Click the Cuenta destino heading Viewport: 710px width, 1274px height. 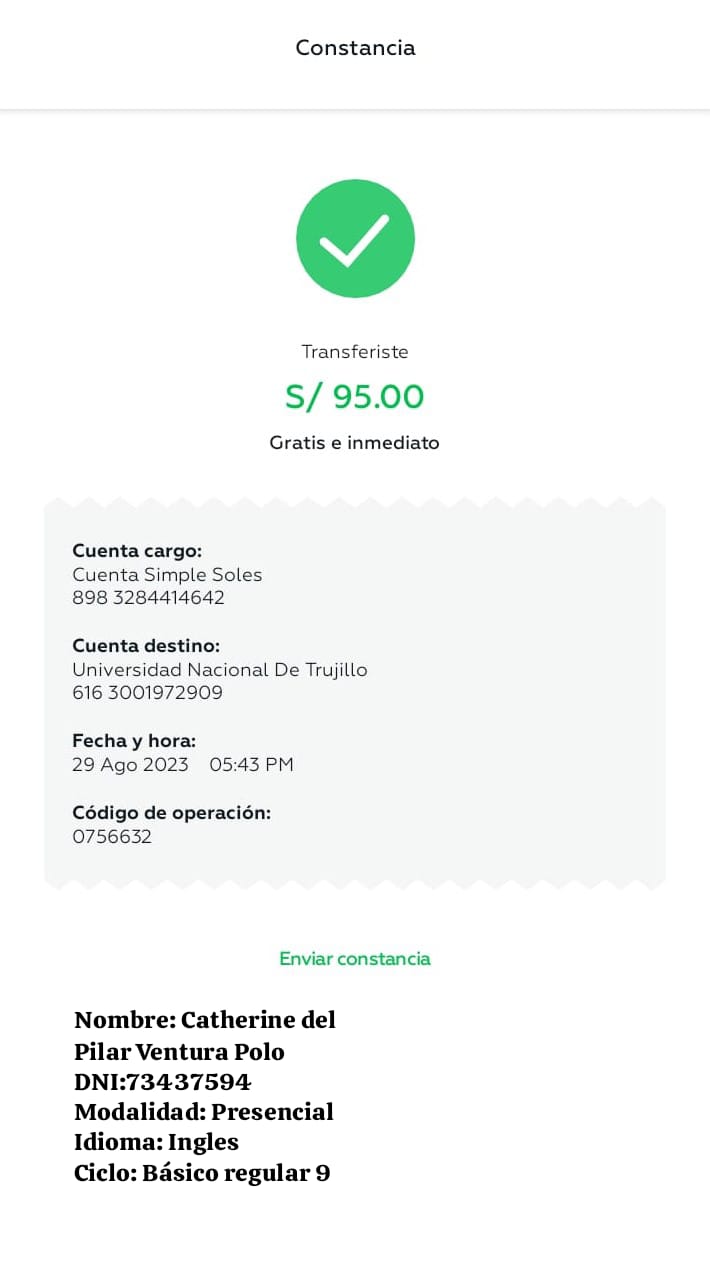tap(146, 646)
